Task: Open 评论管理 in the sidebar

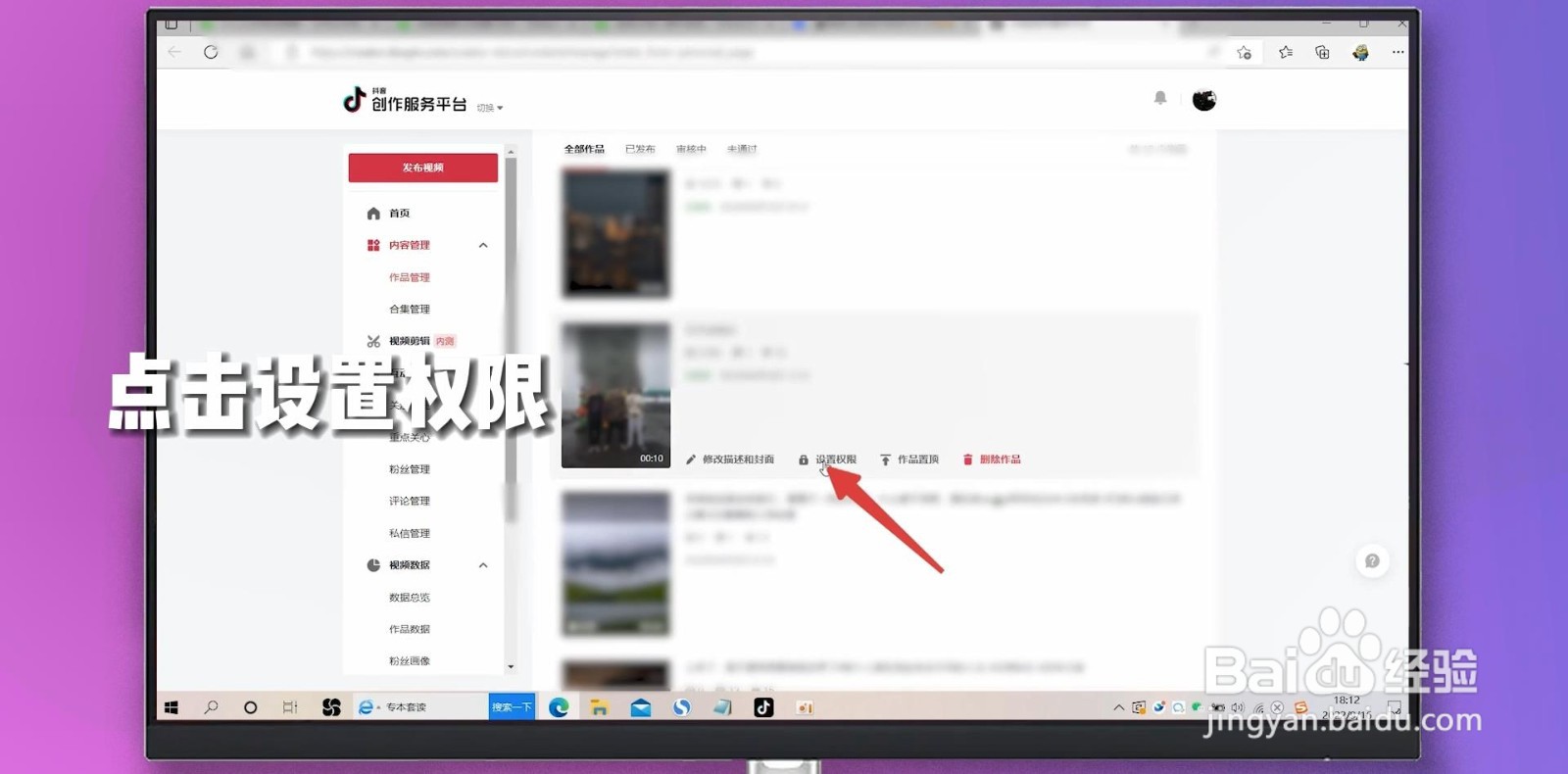Action: tap(410, 501)
